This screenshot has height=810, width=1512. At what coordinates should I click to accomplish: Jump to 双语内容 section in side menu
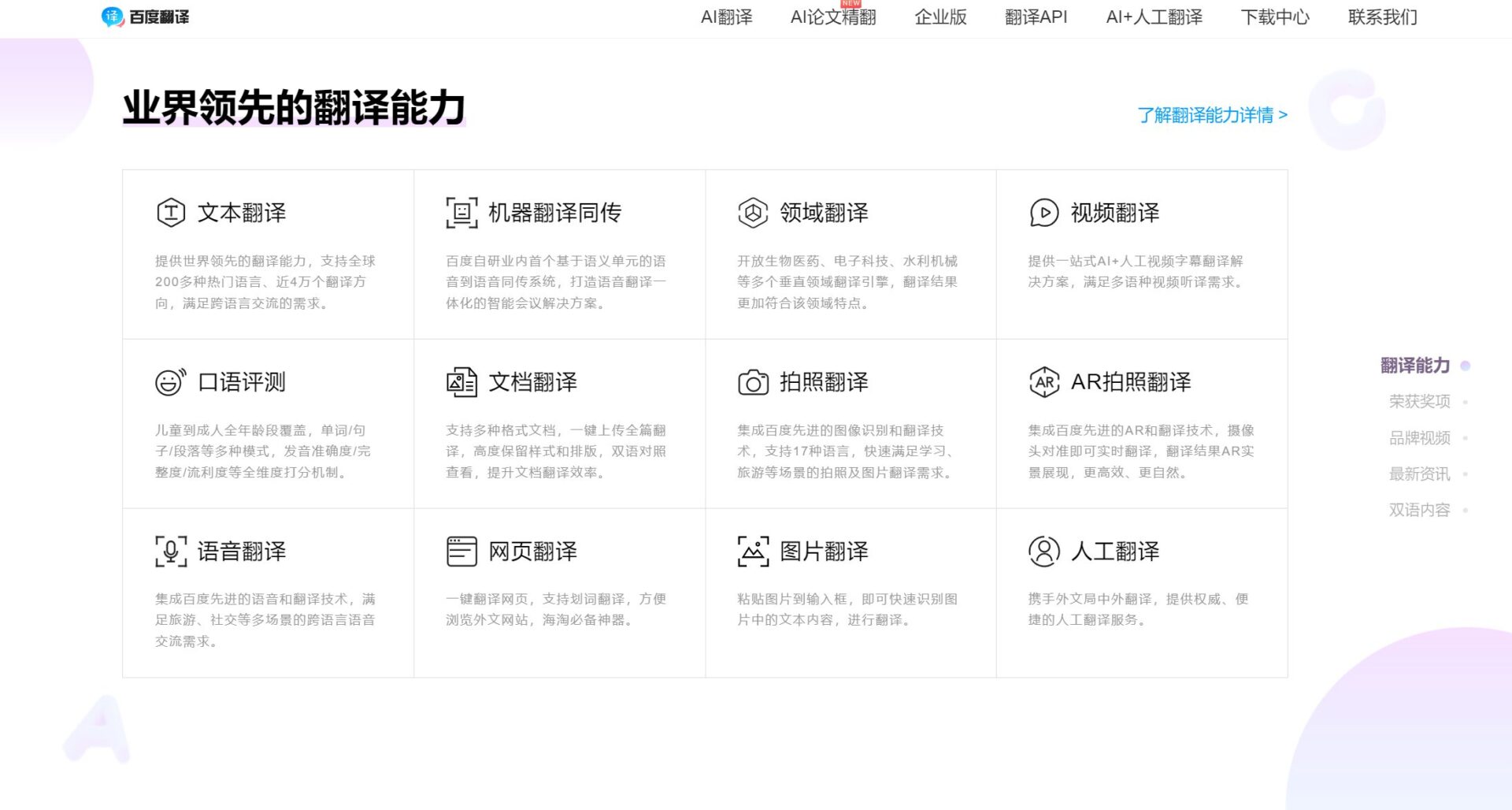tap(1420, 511)
